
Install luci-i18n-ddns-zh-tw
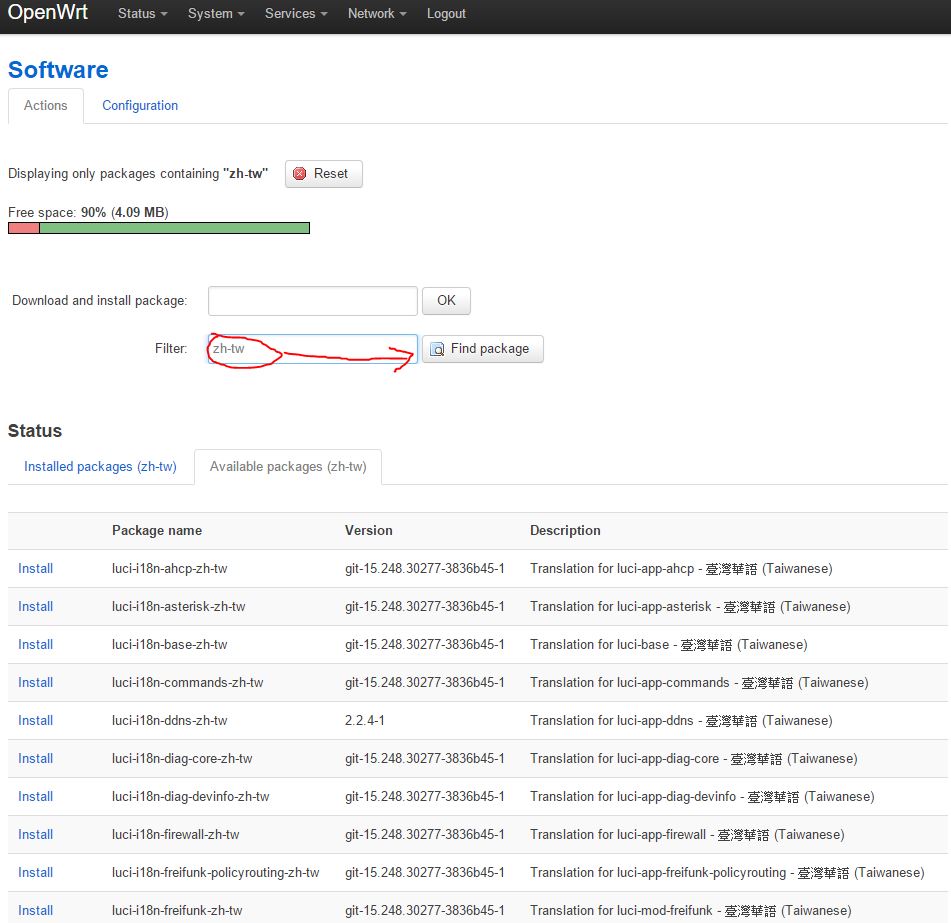[x=35, y=720]
